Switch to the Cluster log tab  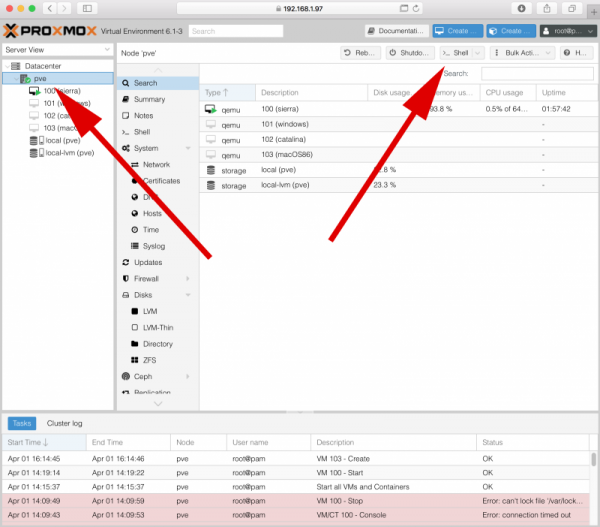point(64,423)
